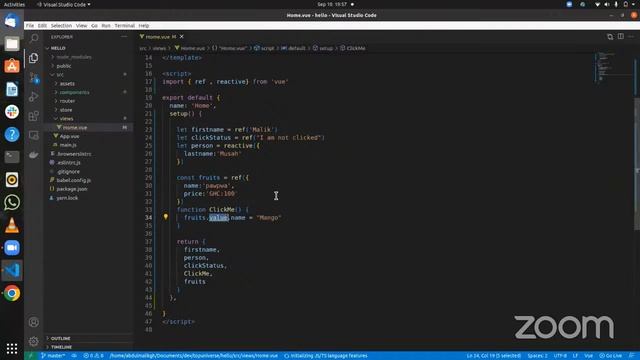Open the Accounts icon in activity bar

(x=34, y=322)
